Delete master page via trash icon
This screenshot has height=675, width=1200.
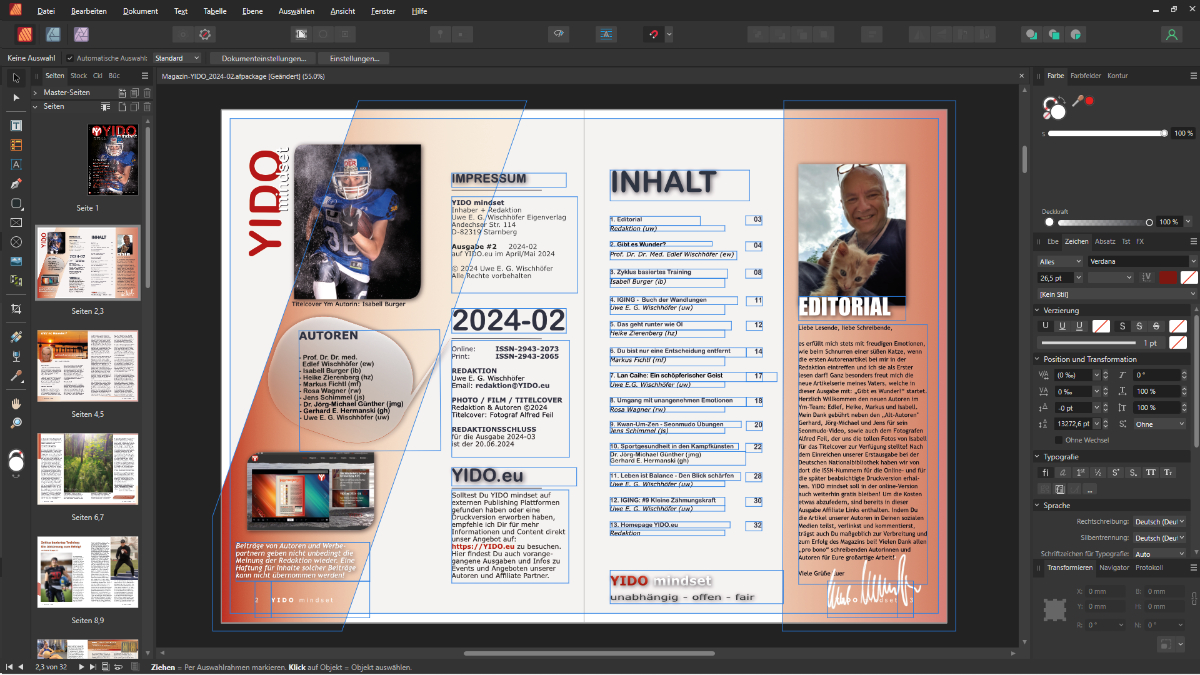(147, 92)
